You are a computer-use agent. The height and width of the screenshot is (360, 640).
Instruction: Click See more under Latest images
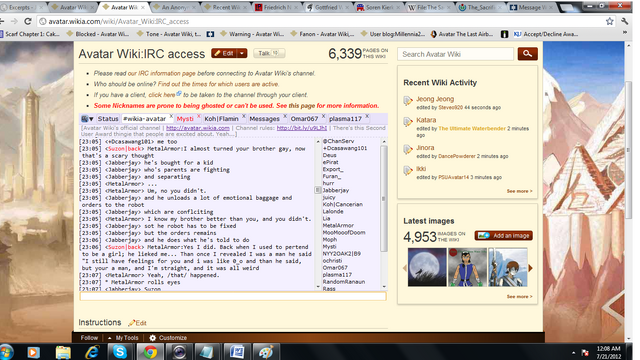(x=519, y=296)
